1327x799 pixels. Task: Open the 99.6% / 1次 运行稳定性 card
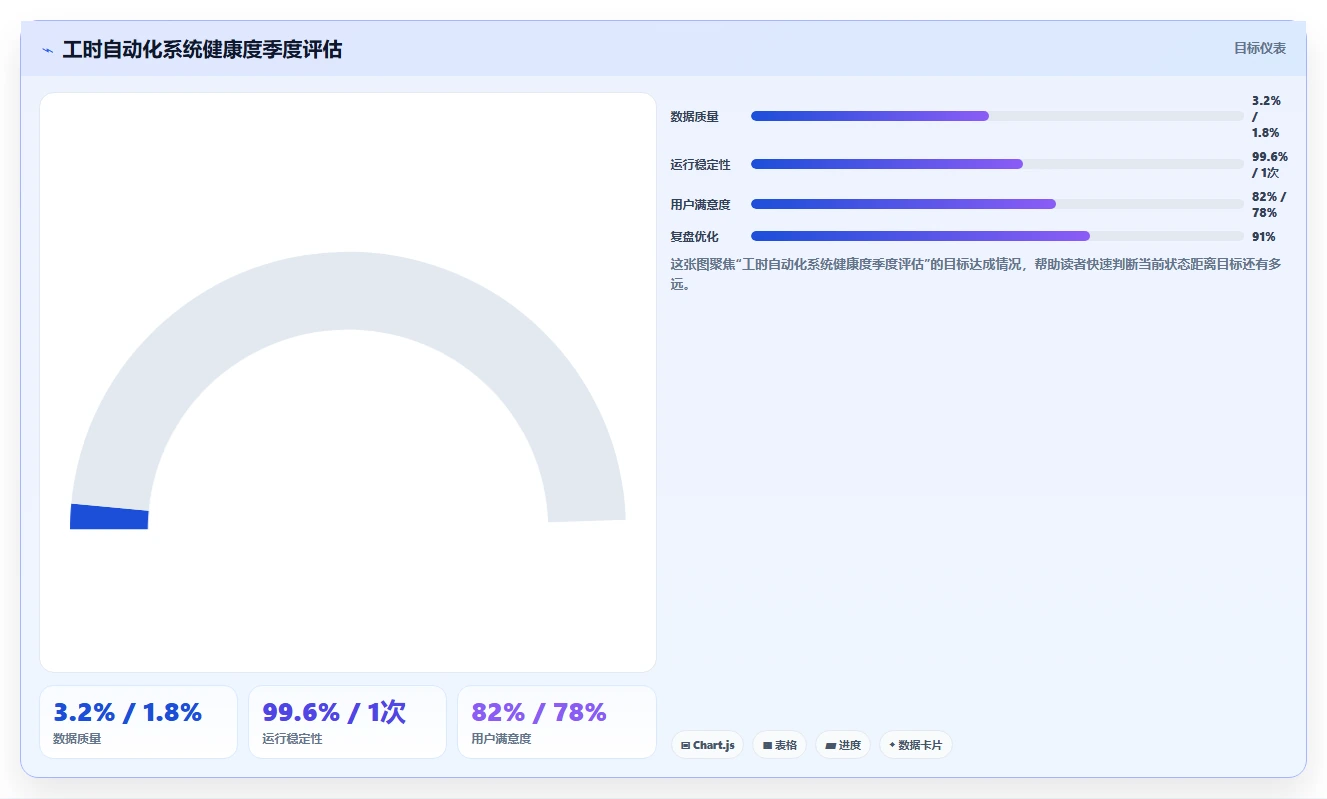coord(347,722)
